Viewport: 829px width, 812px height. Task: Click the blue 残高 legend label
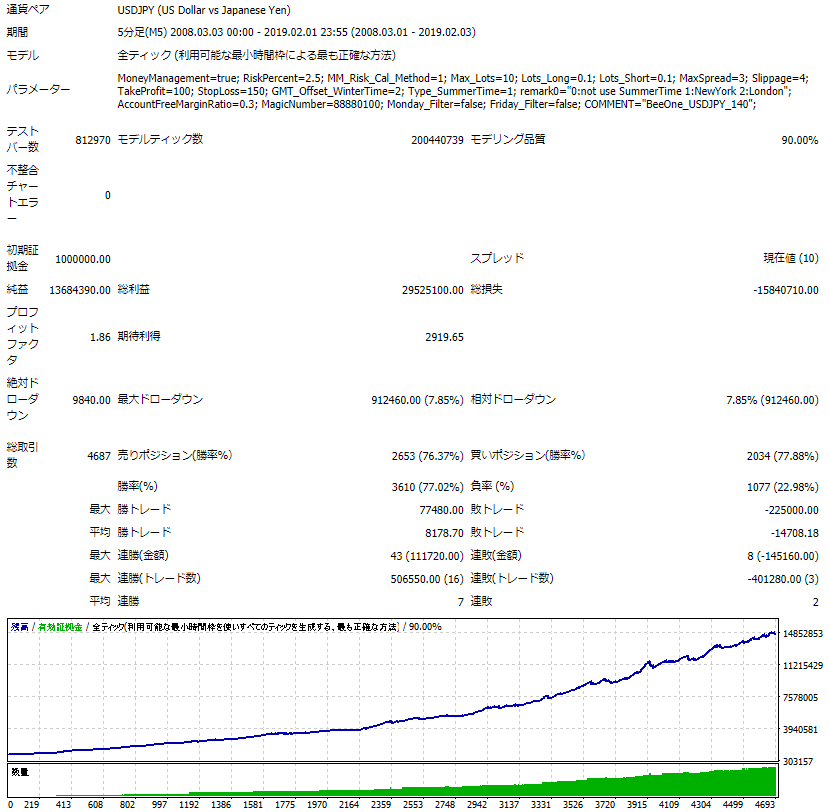coord(20,627)
